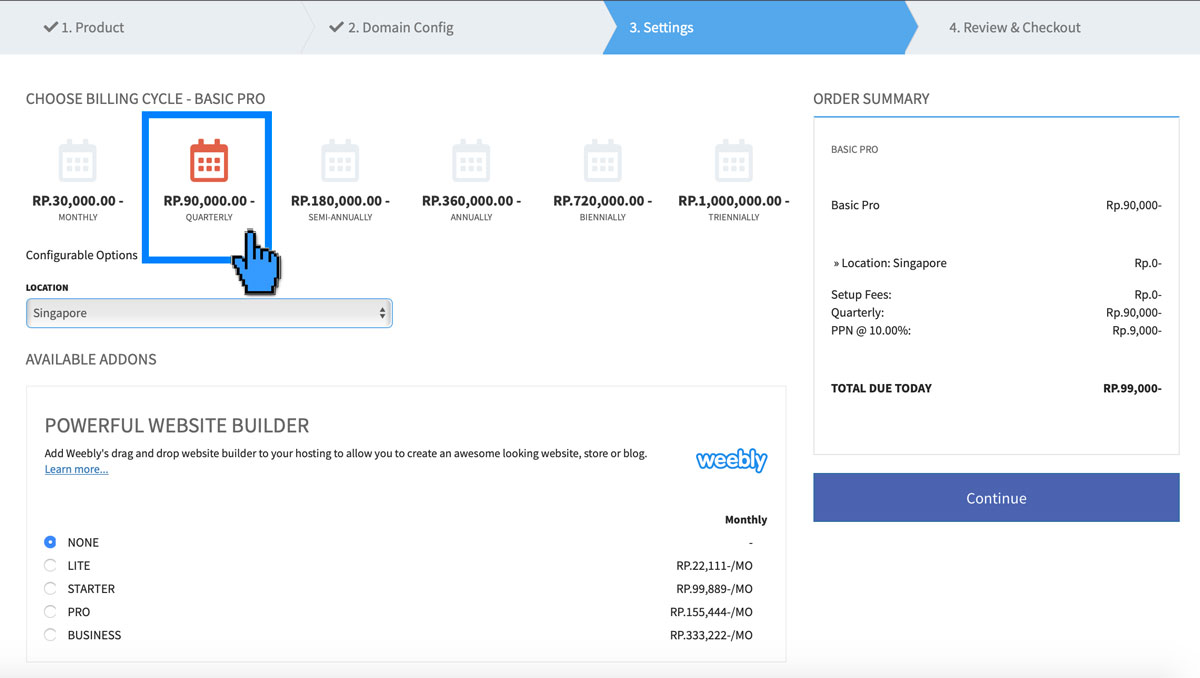Image resolution: width=1200 pixels, height=678 pixels.
Task: Select the Semi-Annually calendar icon
Action: coord(340,160)
